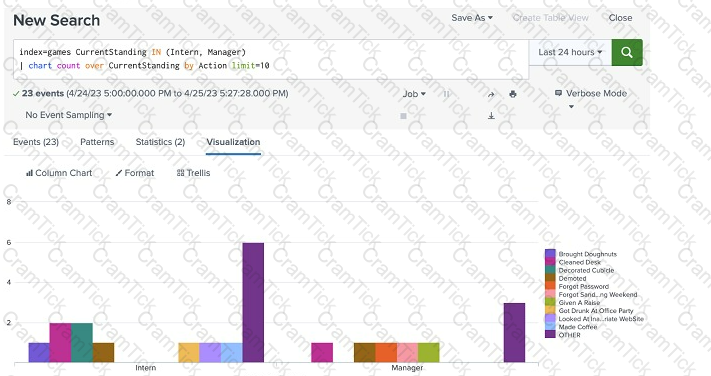Open the No Event Sampling dropdown
711x376 pixels.
[x=68, y=115]
